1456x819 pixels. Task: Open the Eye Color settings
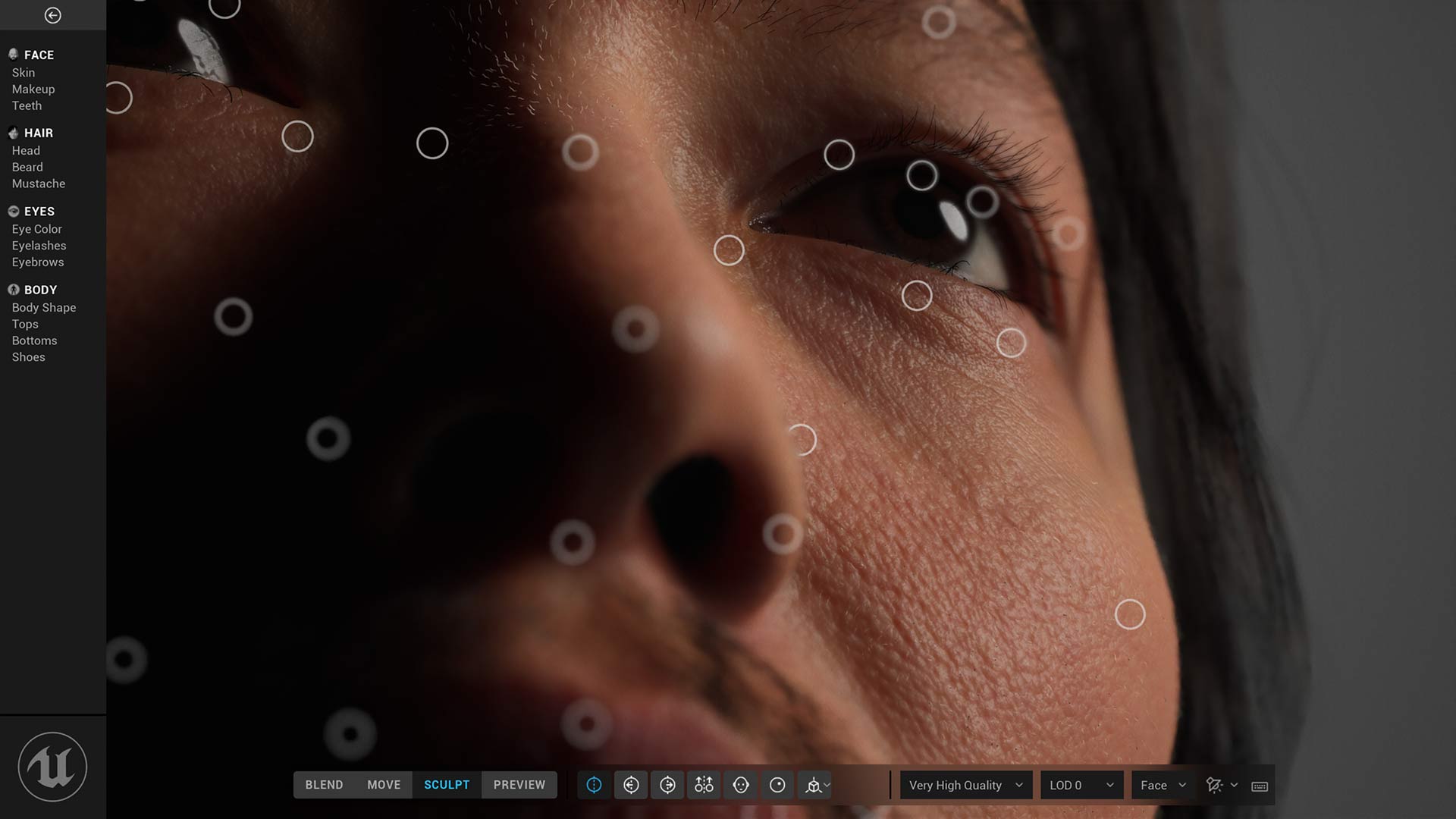tap(36, 229)
